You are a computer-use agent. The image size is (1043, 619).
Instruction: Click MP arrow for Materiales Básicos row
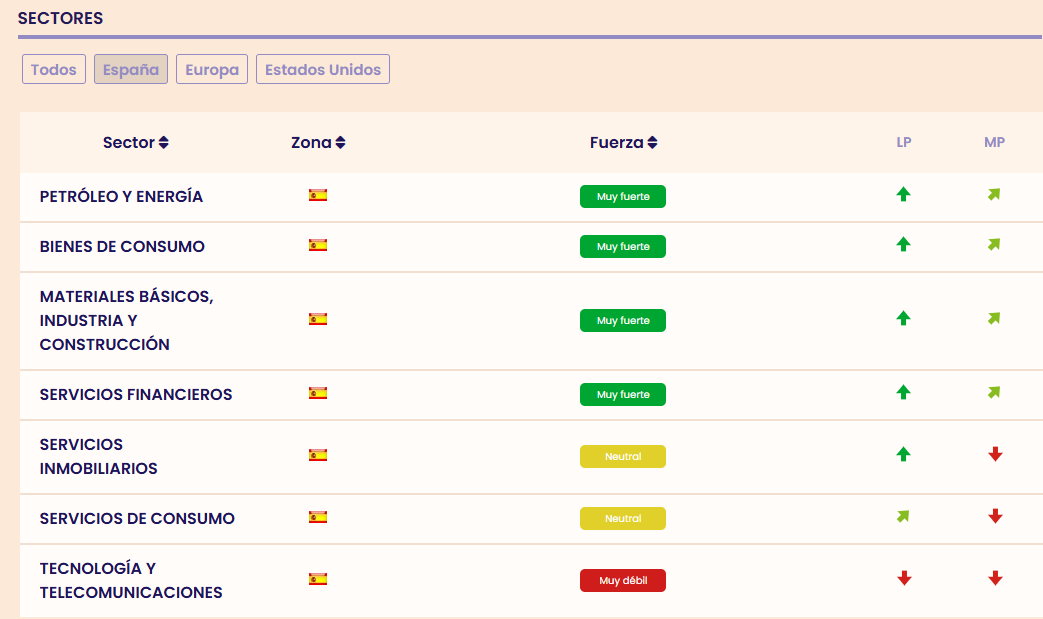tap(994, 319)
